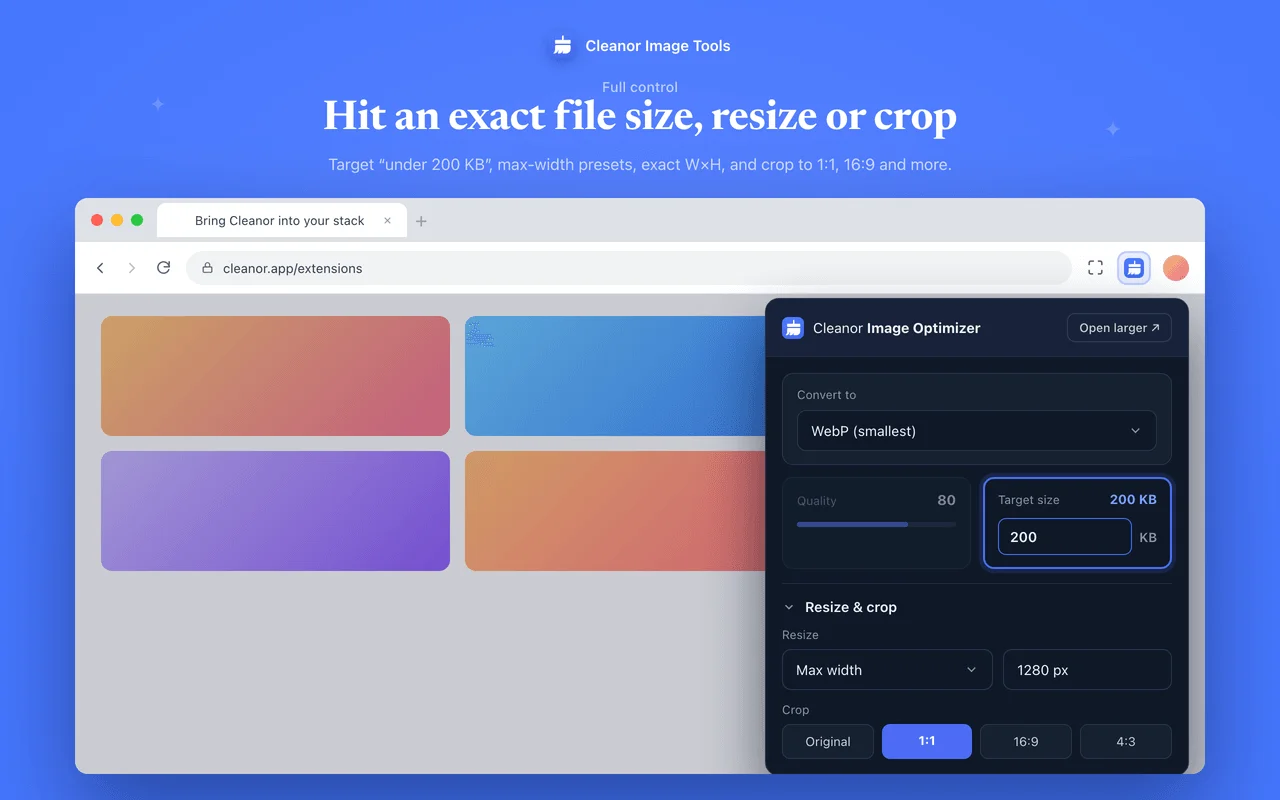Click the Hit an exact file size headline
1280x800 pixels.
(640, 117)
